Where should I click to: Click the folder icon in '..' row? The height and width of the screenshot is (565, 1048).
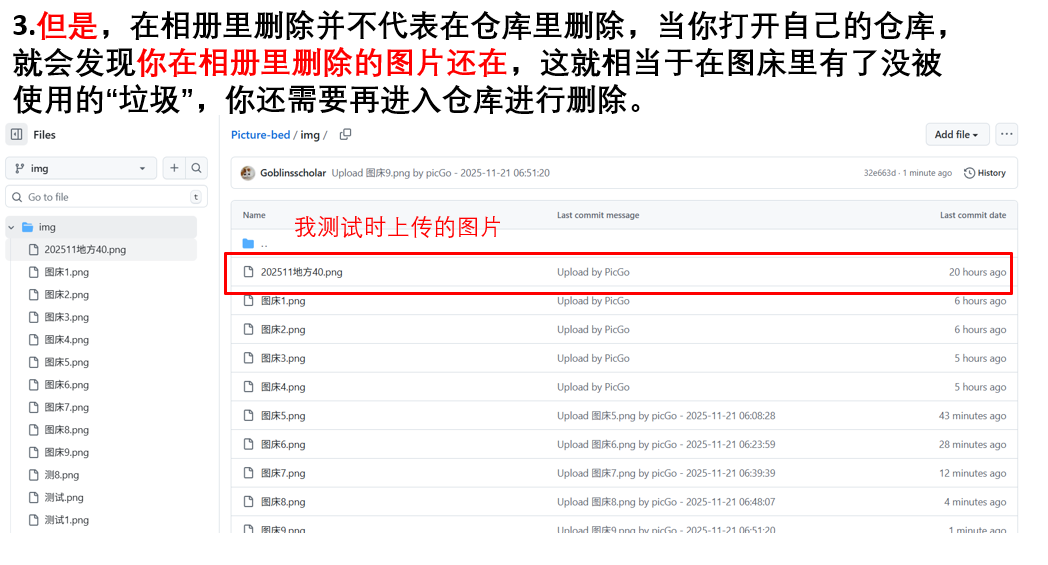click(x=248, y=243)
